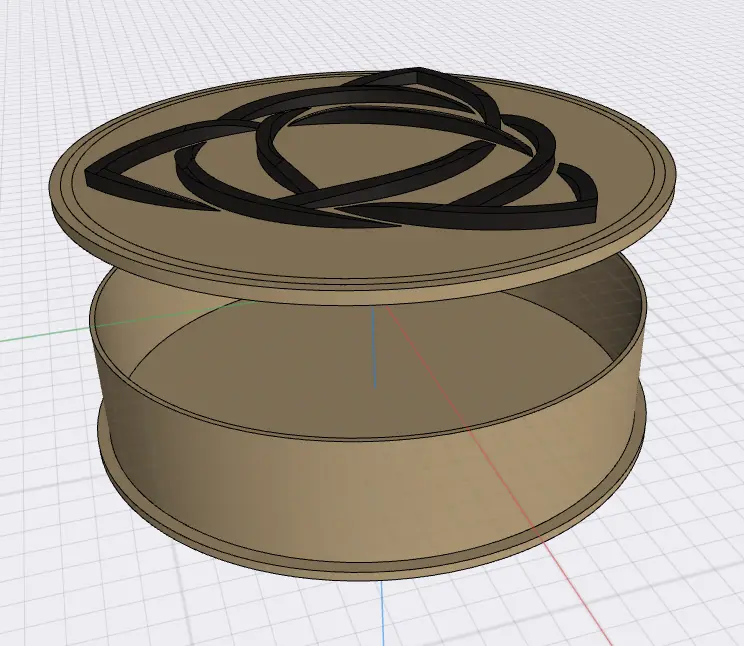This screenshot has height=646, width=744.
Task: Click the green Y axis line
Action: 40,335
